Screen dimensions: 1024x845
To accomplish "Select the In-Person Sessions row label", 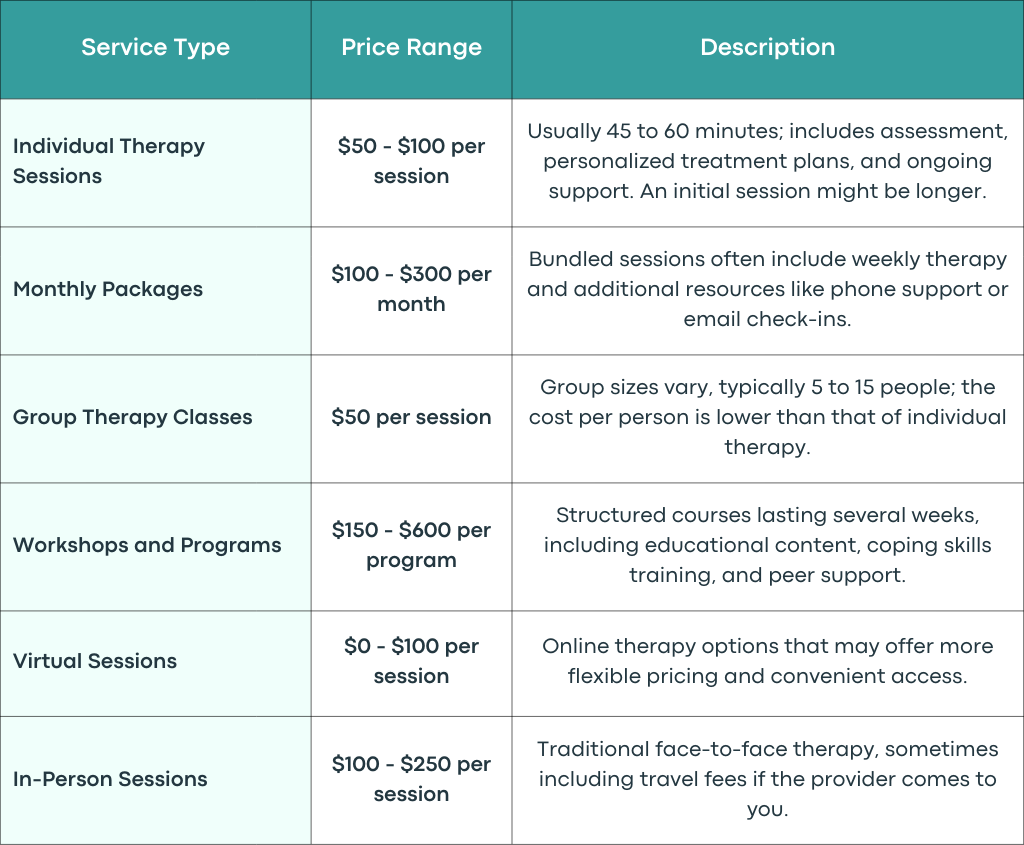I will [110, 779].
